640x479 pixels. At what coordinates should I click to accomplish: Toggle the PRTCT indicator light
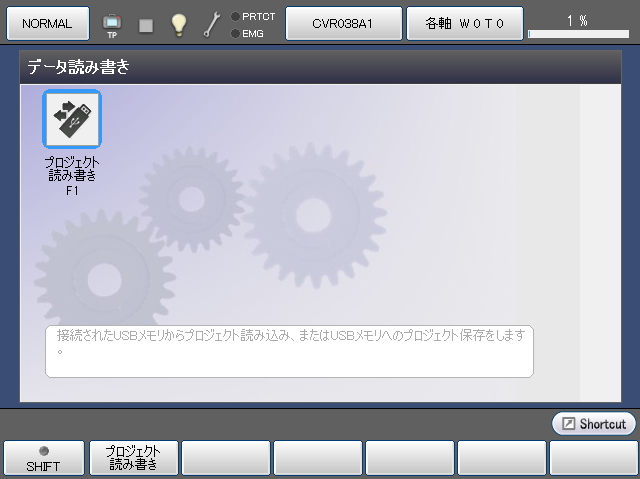[235, 16]
